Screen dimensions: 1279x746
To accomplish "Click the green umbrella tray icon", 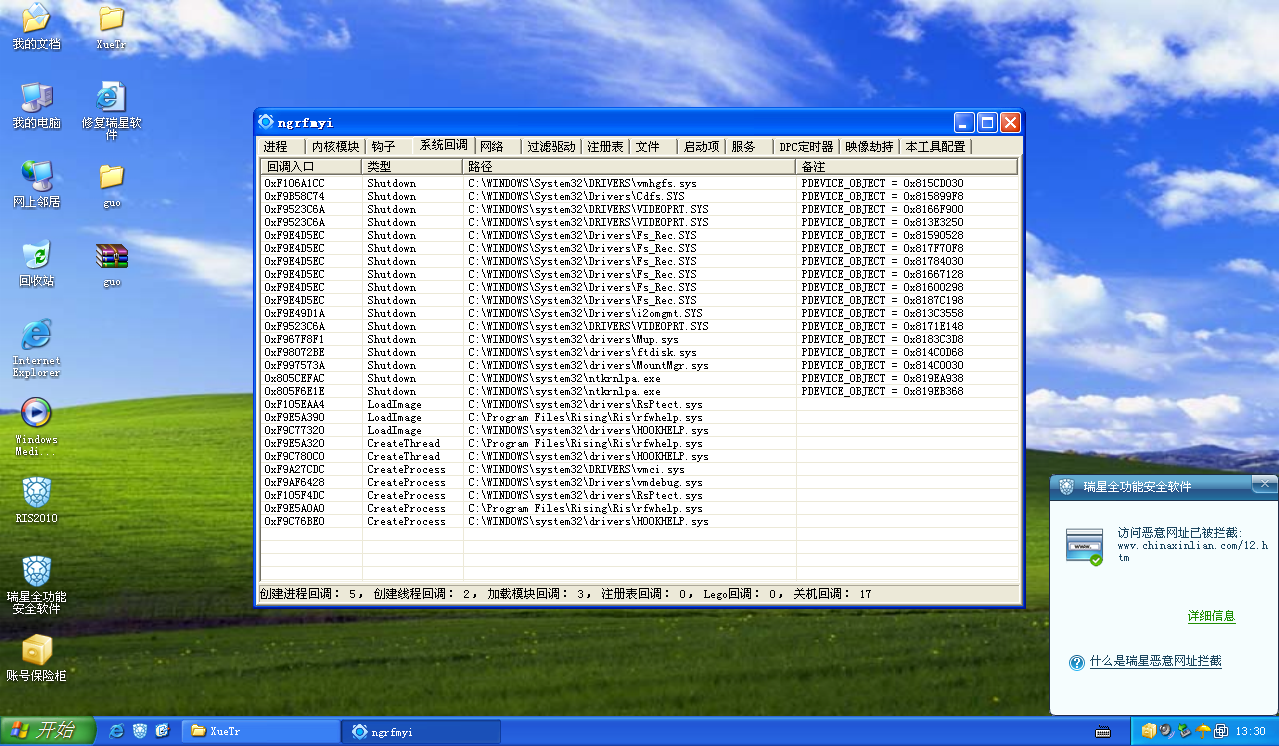I will tap(1203, 731).
